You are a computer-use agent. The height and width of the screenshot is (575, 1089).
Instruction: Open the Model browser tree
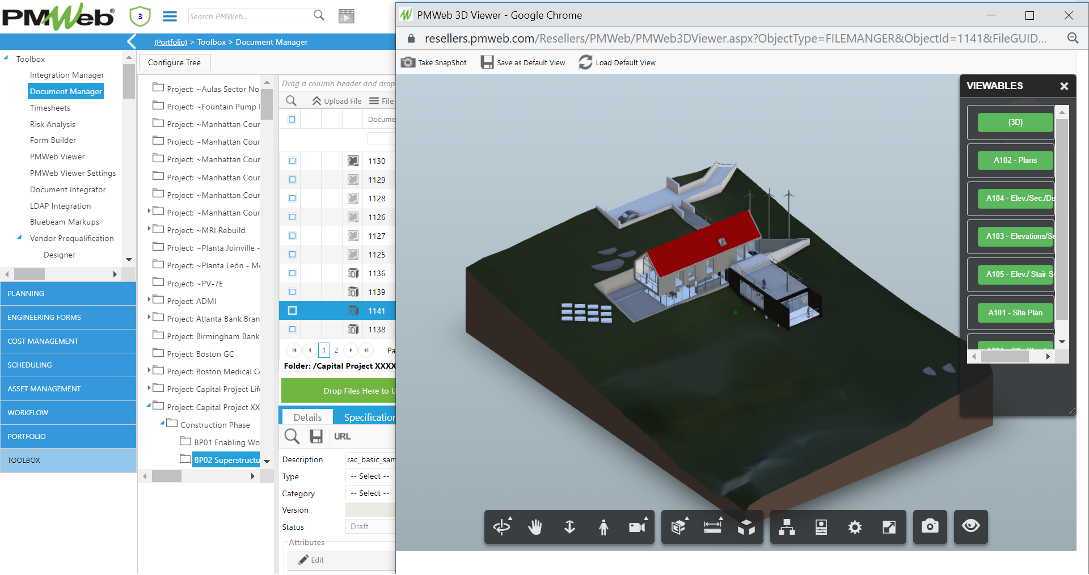click(x=786, y=527)
